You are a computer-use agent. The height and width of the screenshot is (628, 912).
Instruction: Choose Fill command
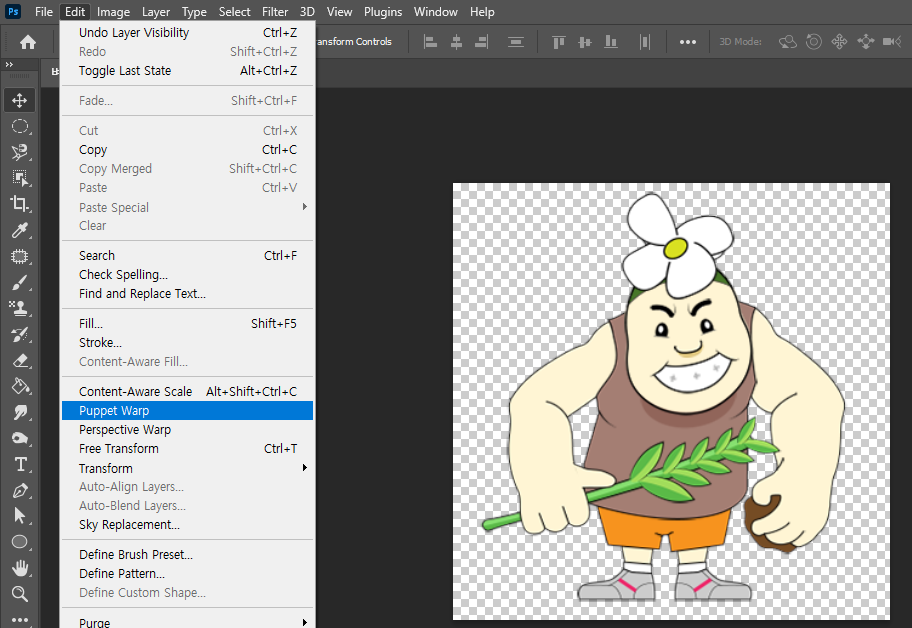coord(187,323)
